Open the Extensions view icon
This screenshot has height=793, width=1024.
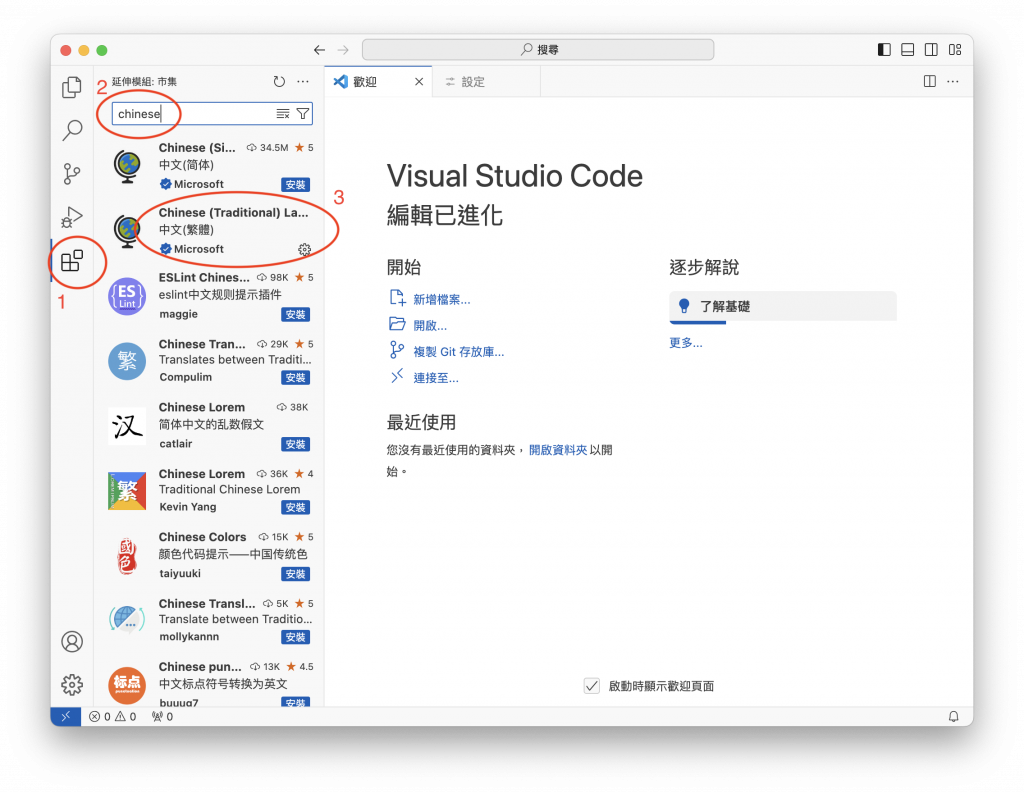[x=72, y=261]
